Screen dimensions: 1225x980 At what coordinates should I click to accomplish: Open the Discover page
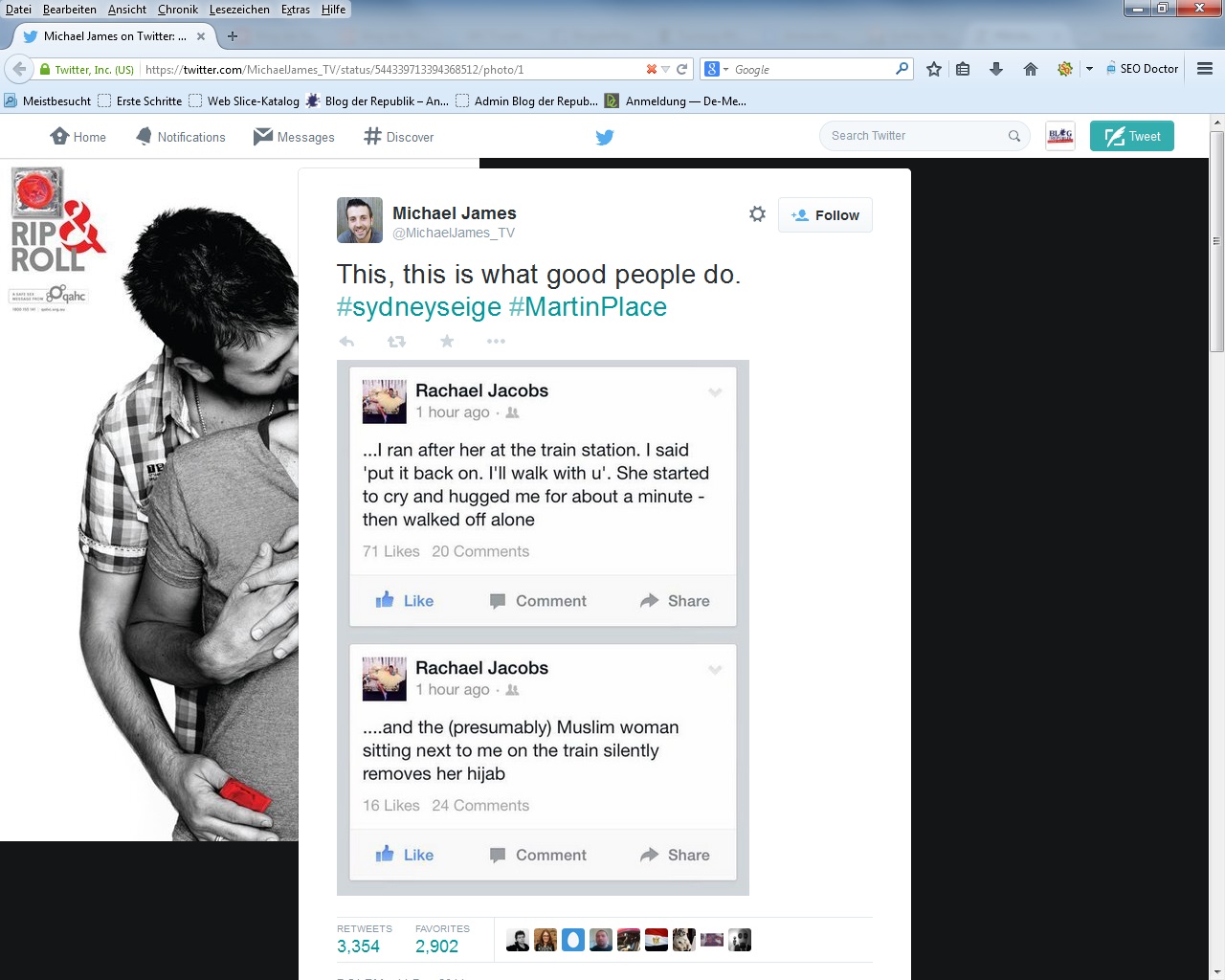click(x=399, y=137)
